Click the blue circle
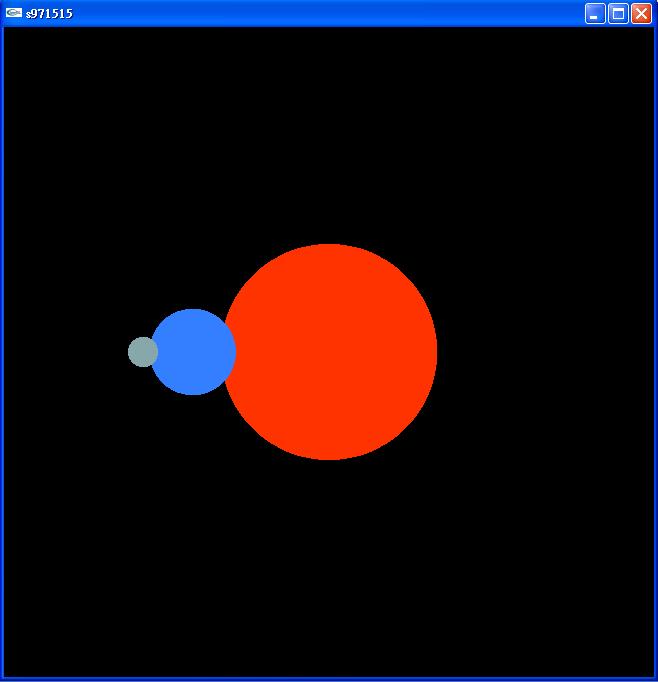This screenshot has height=682, width=658. tap(194, 352)
